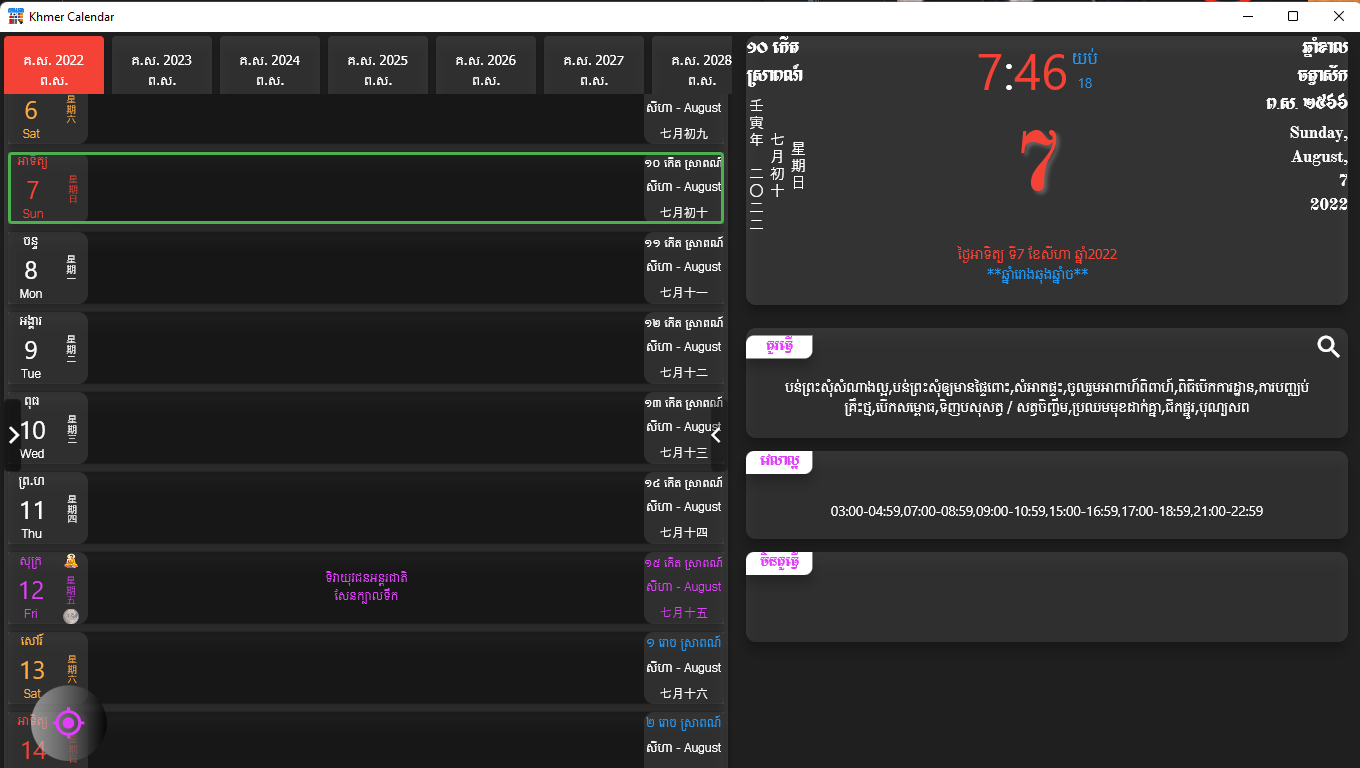
Task: Close the Khmer Calendar window
Action: [x=1338, y=16]
